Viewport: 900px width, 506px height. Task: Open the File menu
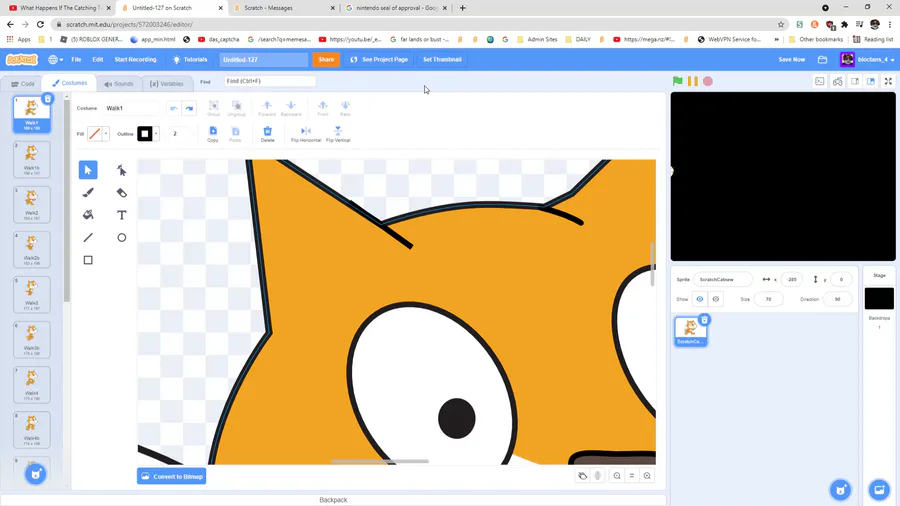click(x=76, y=60)
